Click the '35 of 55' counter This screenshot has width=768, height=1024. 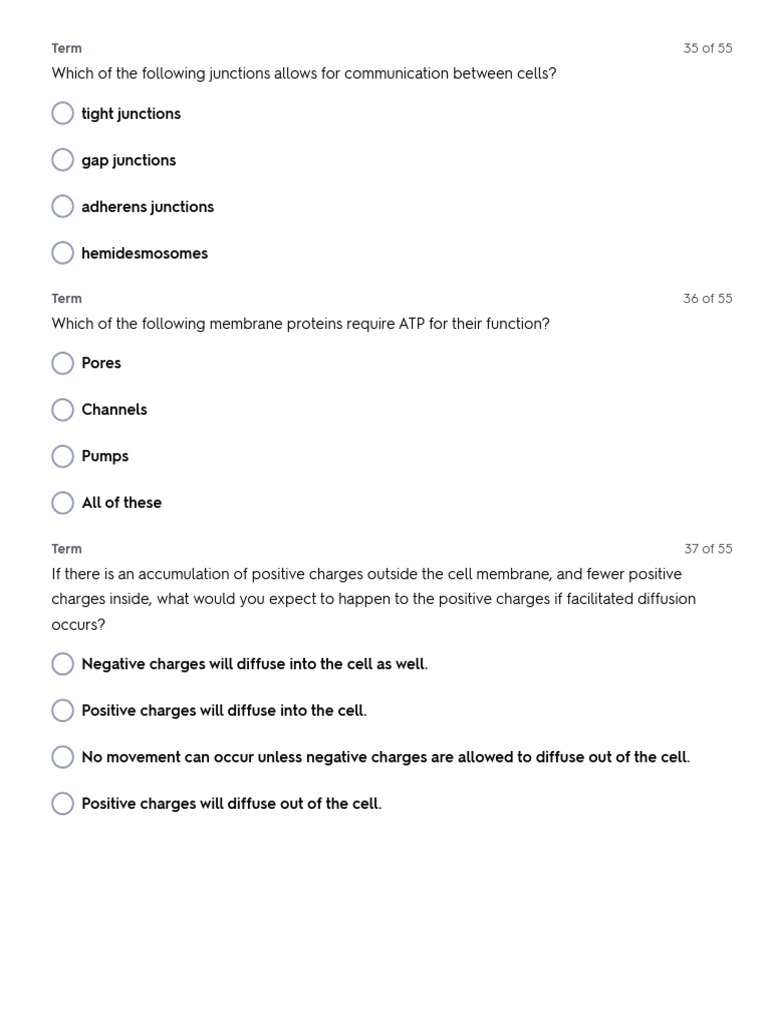tap(707, 48)
